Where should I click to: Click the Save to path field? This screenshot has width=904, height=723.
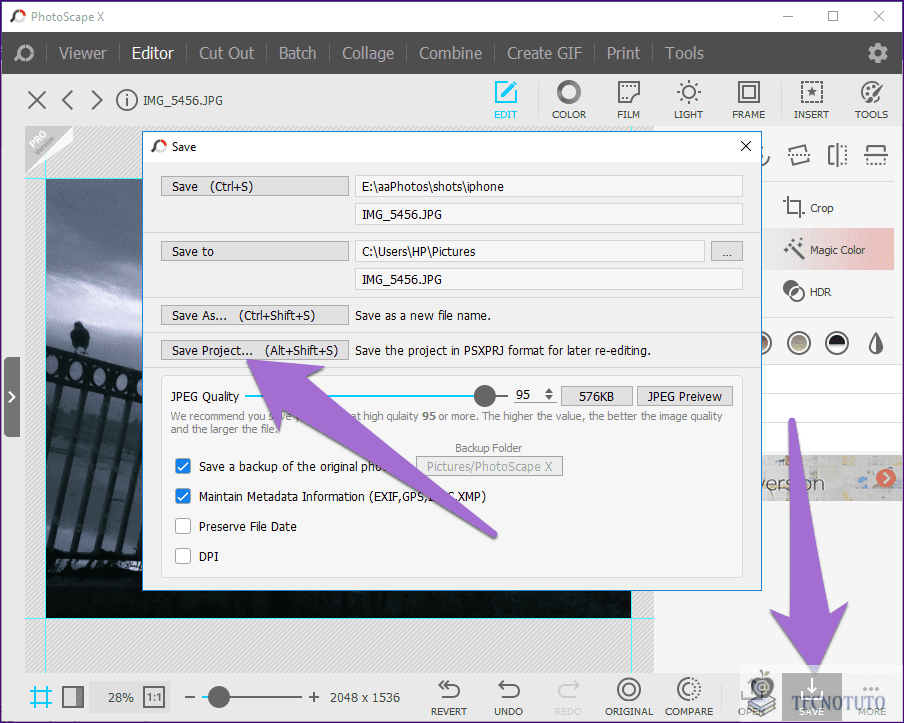[530, 251]
